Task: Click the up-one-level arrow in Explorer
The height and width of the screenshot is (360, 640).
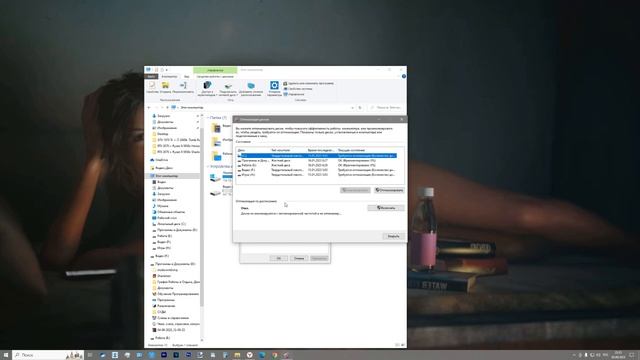Action: click(167, 107)
